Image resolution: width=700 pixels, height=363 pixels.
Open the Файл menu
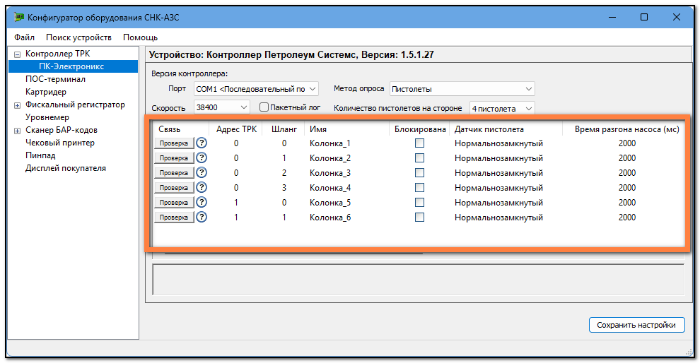24,38
